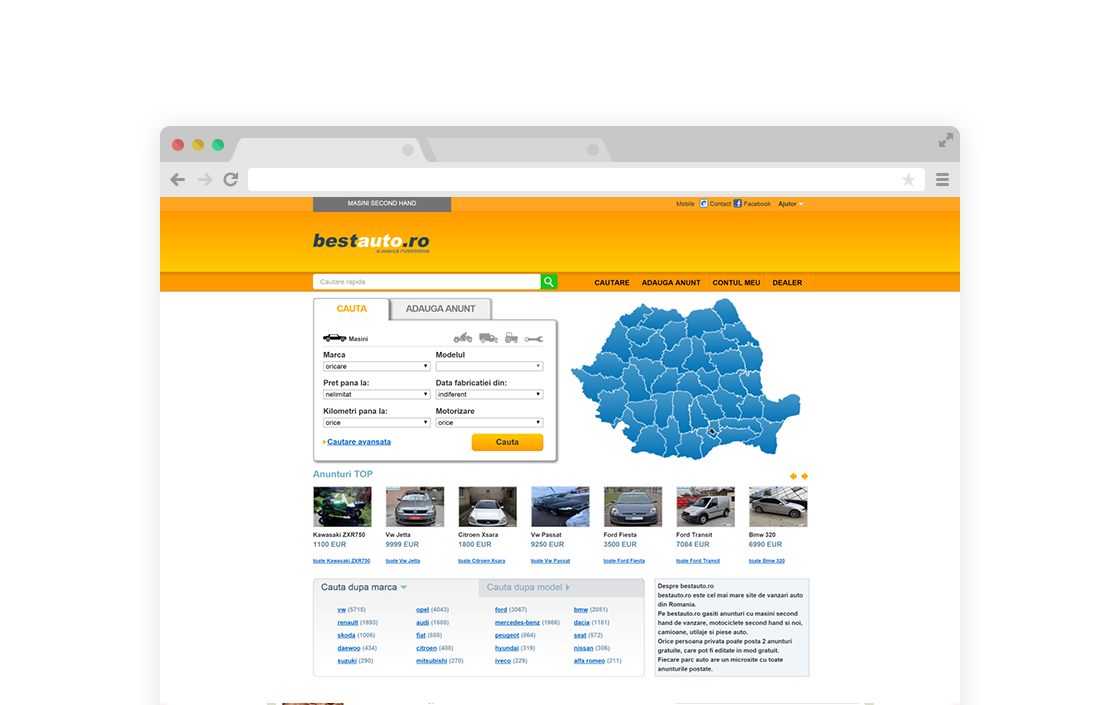Click the bestauto.ro logo
The width and height of the screenshot is (1120, 705).
[371, 242]
